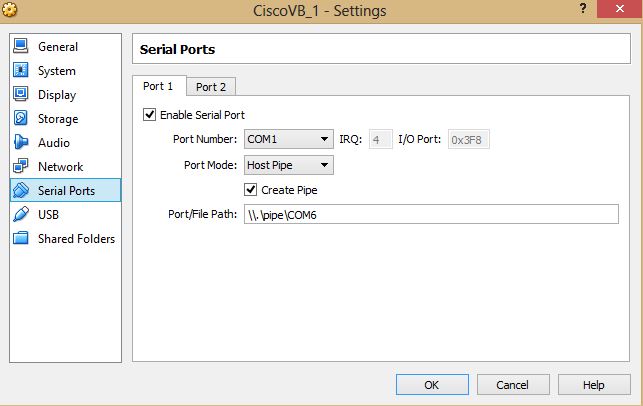Click the General category icon

[x=20, y=47]
